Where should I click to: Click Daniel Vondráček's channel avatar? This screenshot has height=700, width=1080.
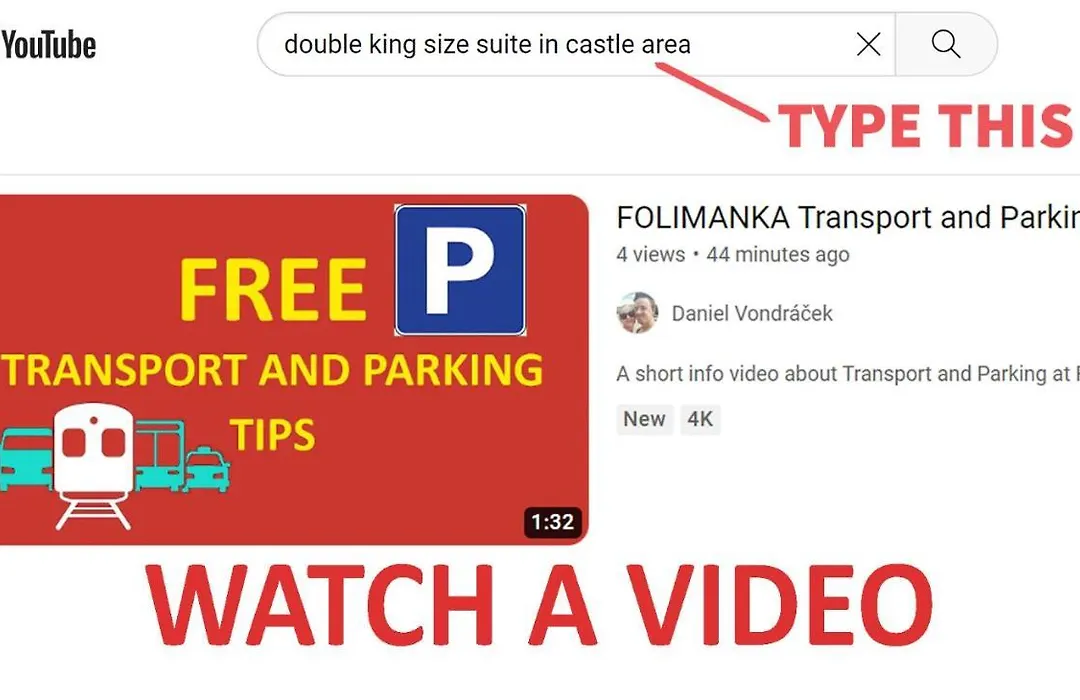637,313
